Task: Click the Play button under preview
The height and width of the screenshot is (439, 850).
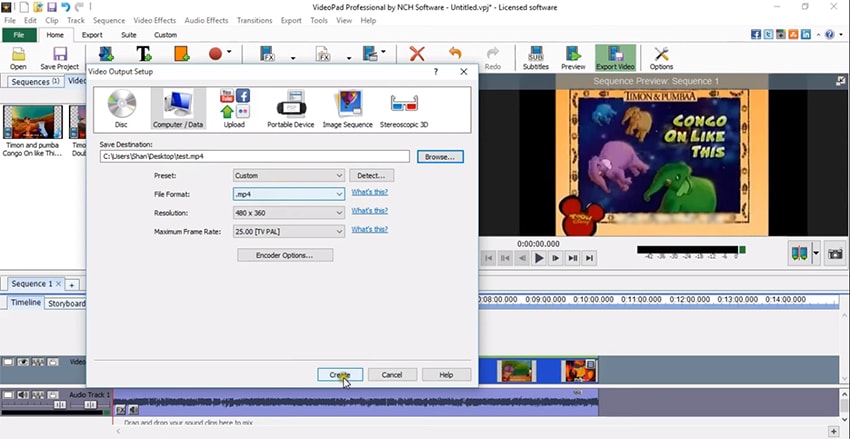Action: pyautogui.click(x=539, y=259)
